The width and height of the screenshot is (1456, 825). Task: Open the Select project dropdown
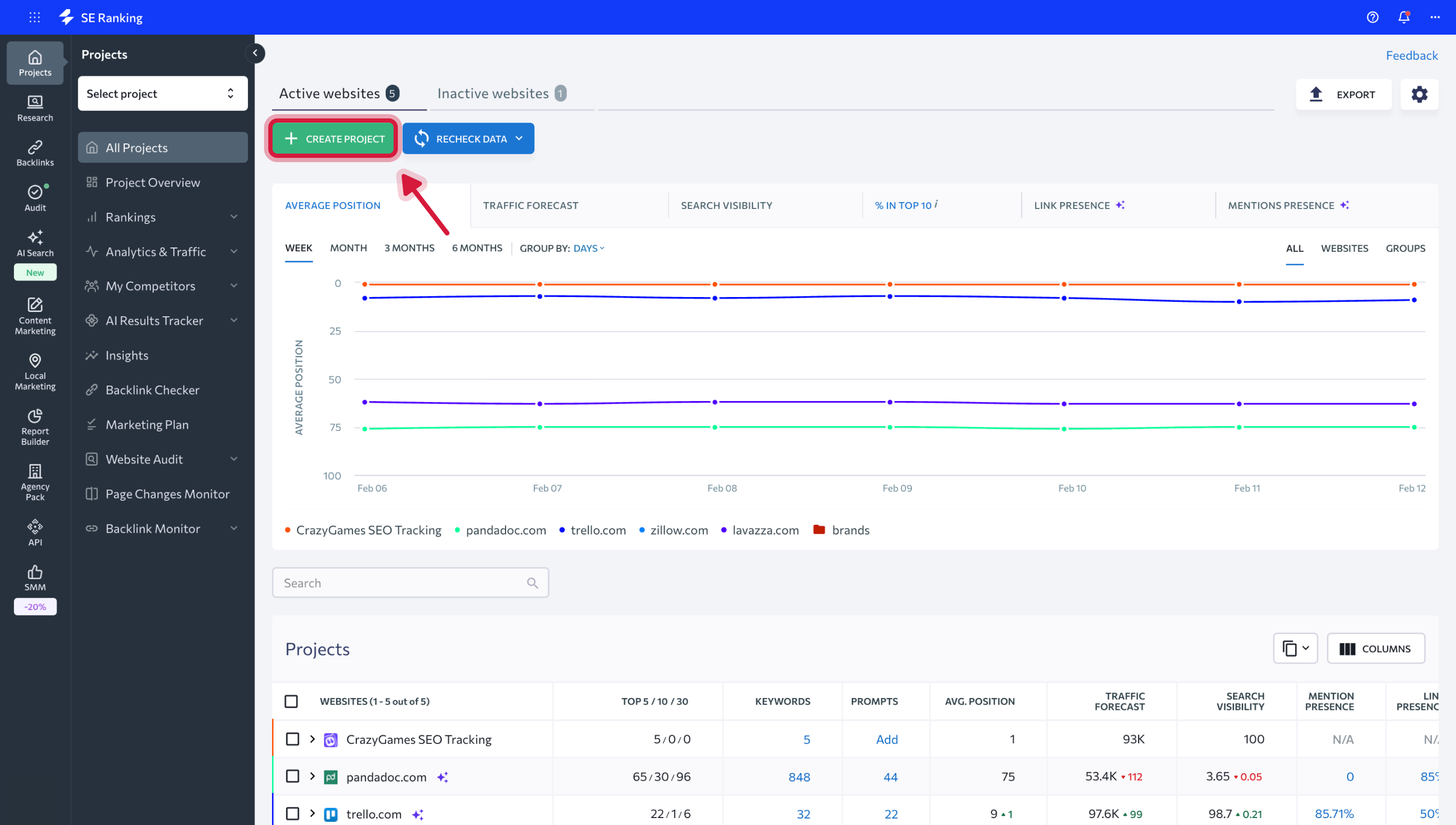coord(162,93)
